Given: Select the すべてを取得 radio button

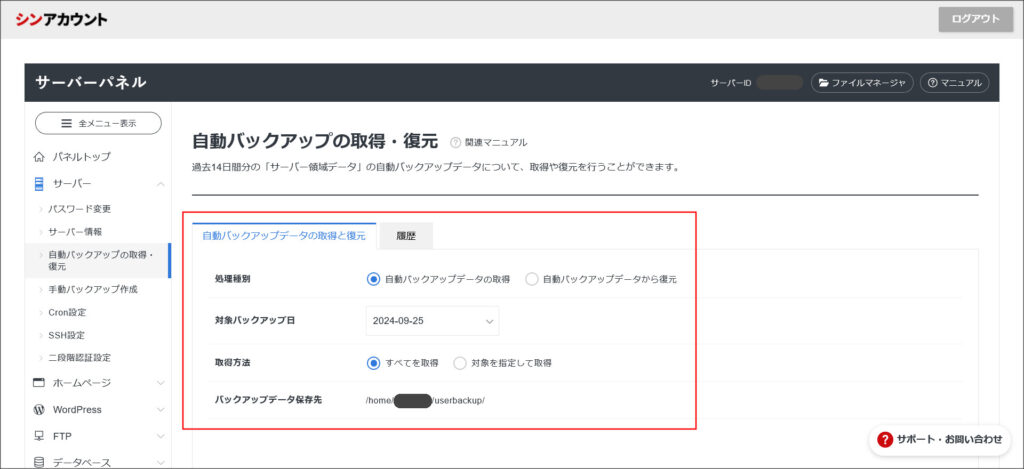Looking at the screenshot, I should pos(374,363).
